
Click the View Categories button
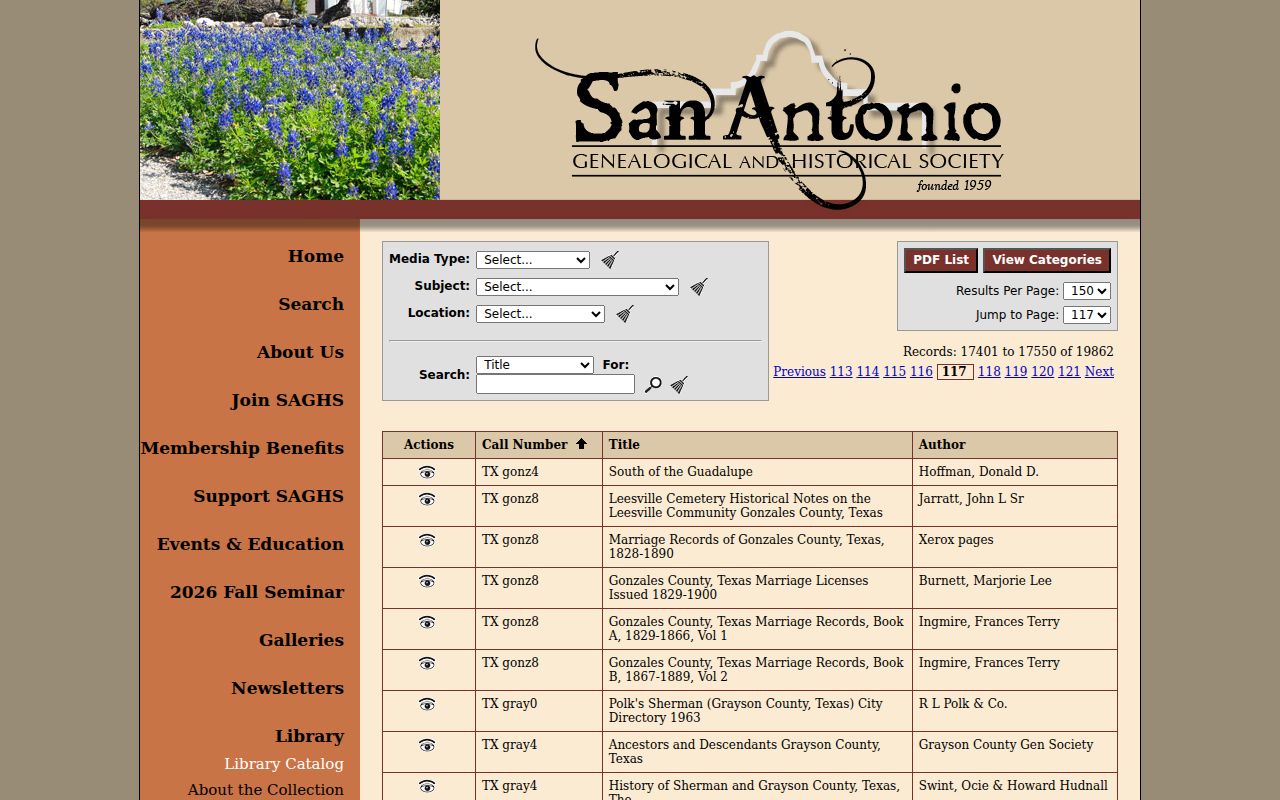(1047, 260)
